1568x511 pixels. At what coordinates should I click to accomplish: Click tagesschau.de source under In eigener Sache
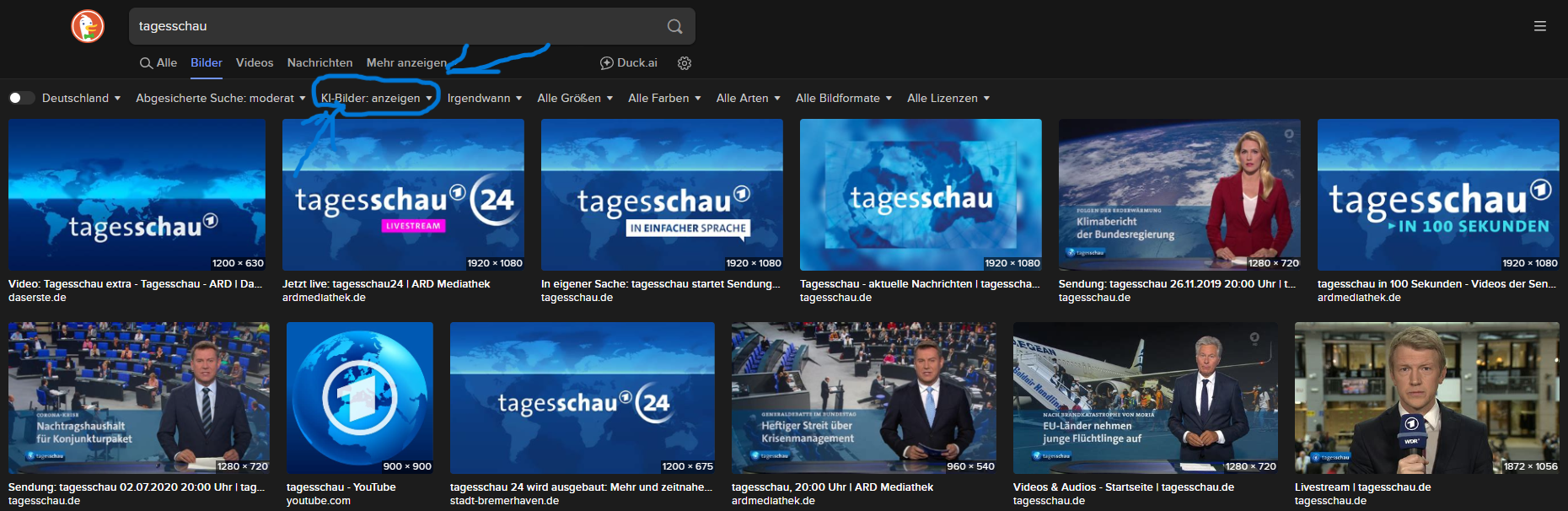[577, 298]
